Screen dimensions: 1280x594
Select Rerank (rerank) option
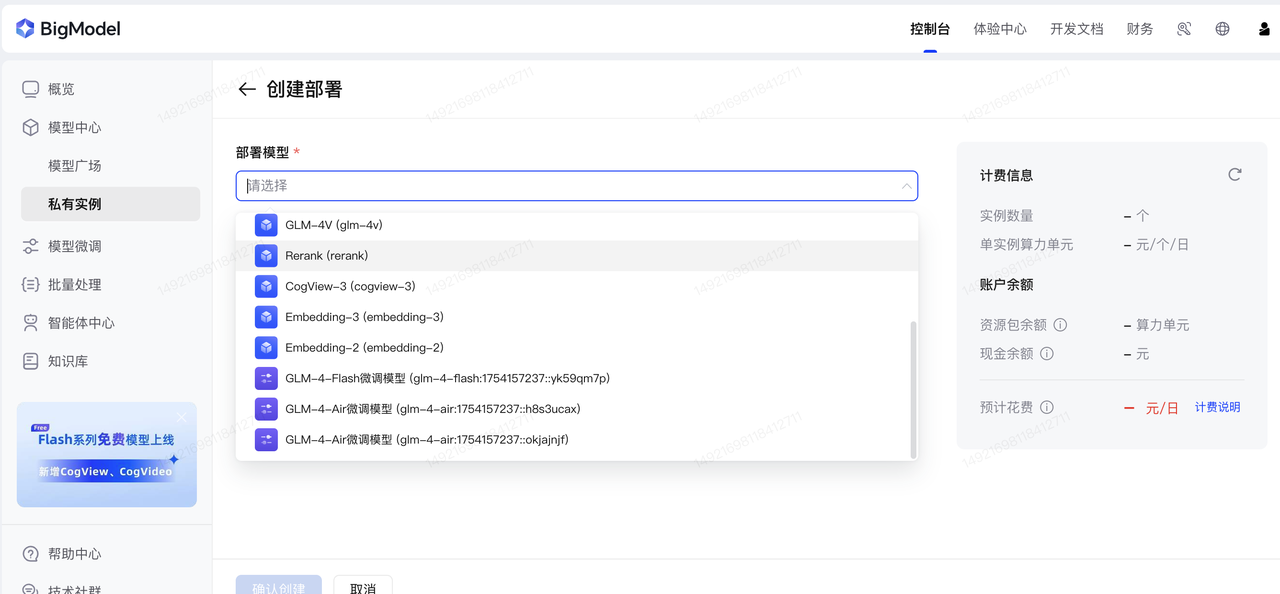tap(576, 256)
